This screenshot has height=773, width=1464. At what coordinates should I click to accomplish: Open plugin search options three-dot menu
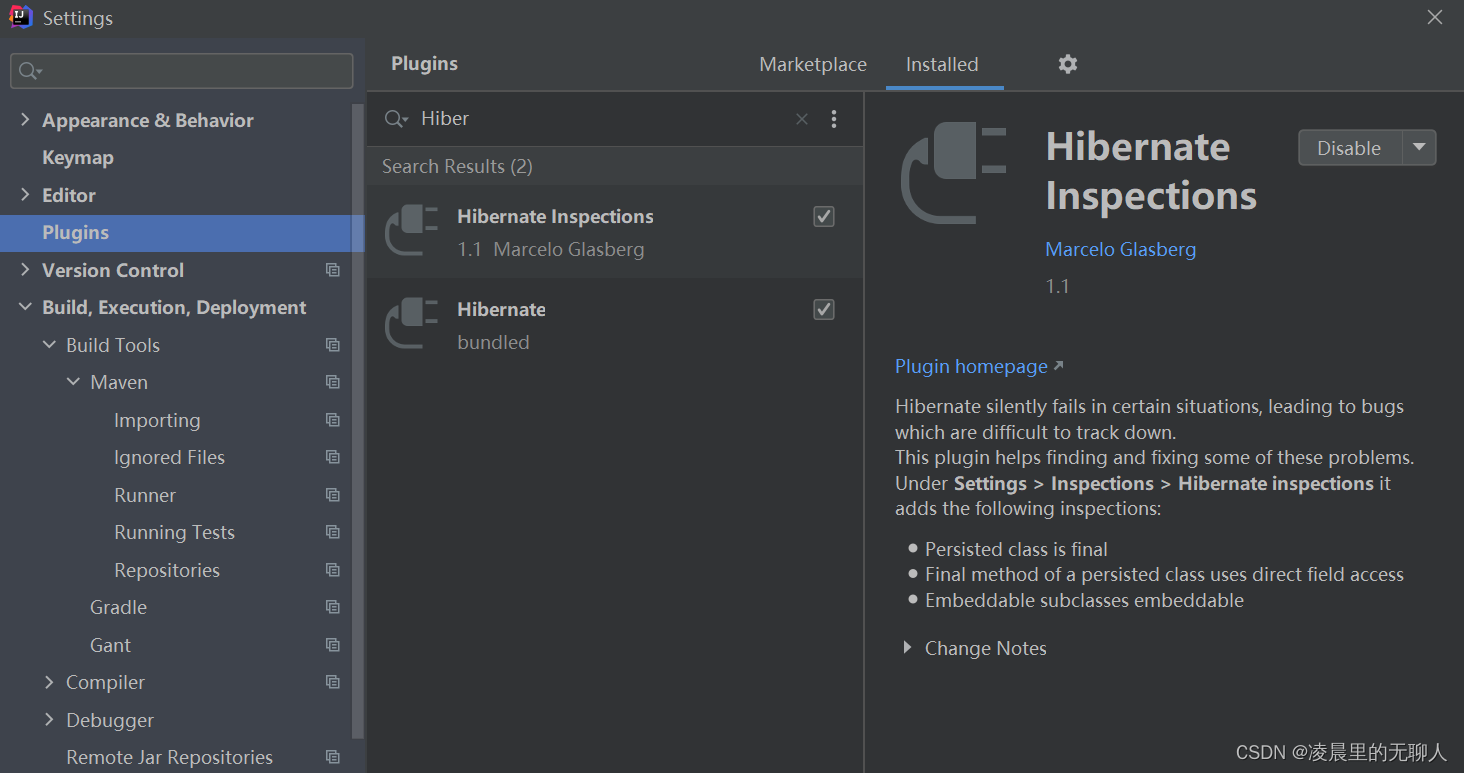pyautogui.click(x=834, y=119)
